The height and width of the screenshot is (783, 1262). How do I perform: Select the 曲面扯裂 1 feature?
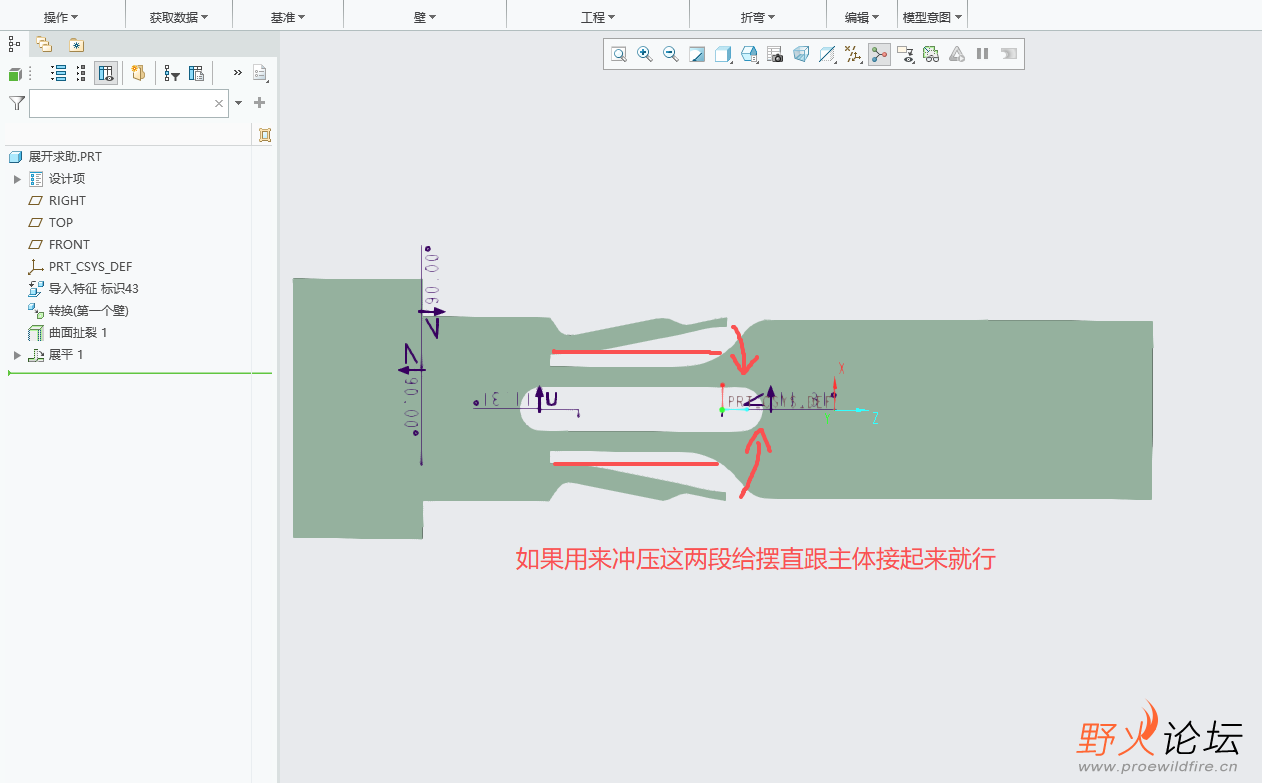tap(77, 333)
